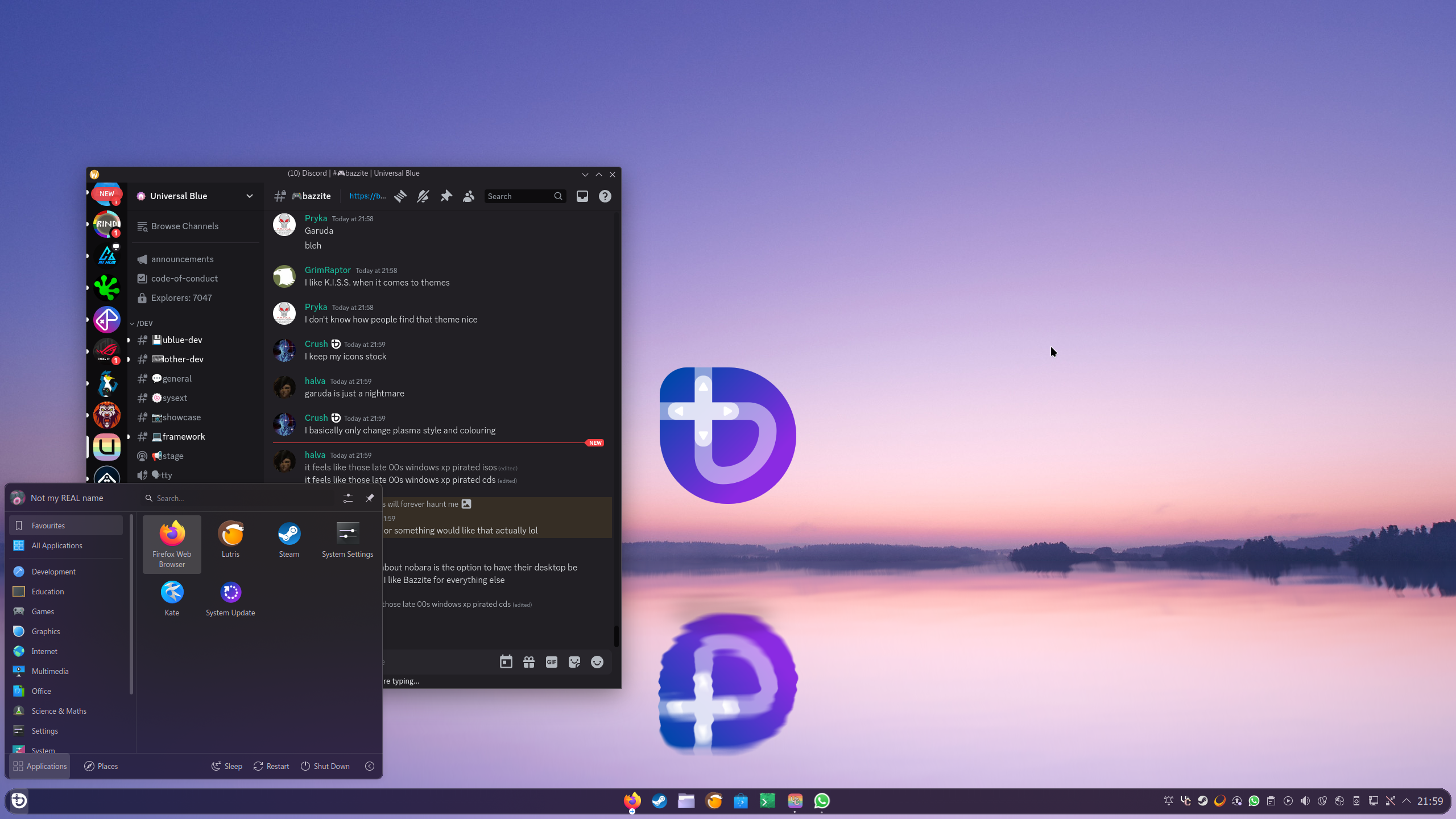Click the gift Nitro icon
The height and width of the screenshot is (819, 1456).
pyautogui.click(x=528, y=662)
